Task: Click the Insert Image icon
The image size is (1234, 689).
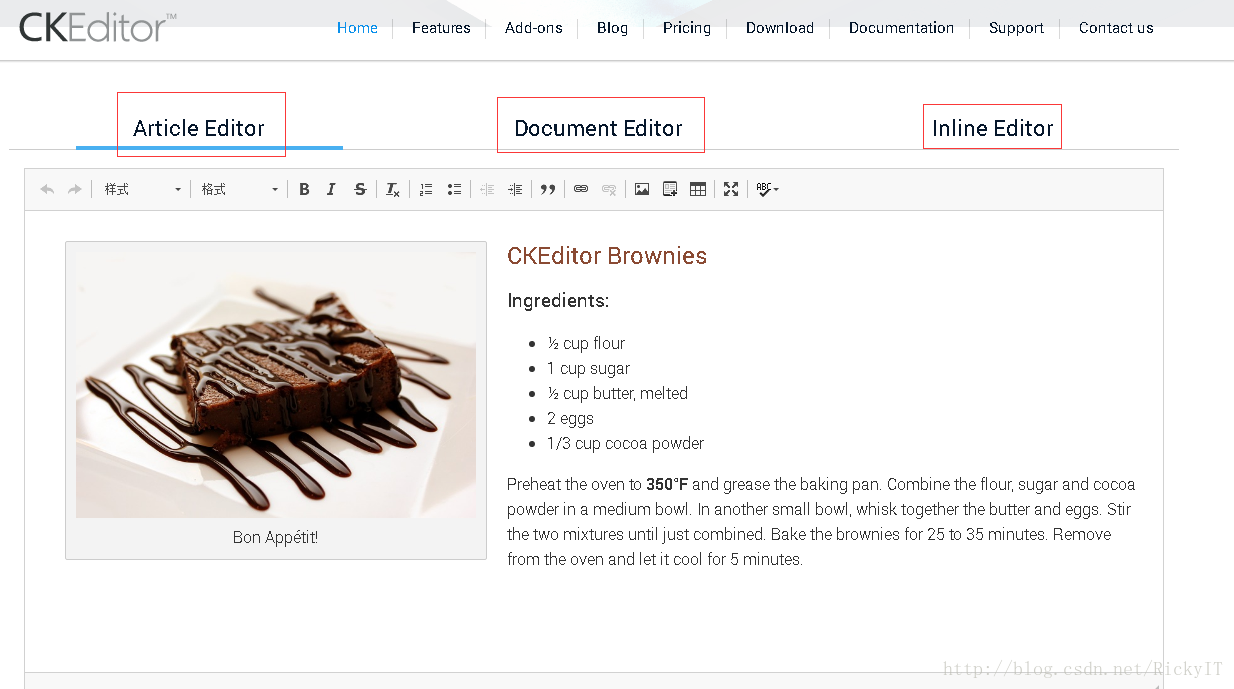Action: coord(642,190)
